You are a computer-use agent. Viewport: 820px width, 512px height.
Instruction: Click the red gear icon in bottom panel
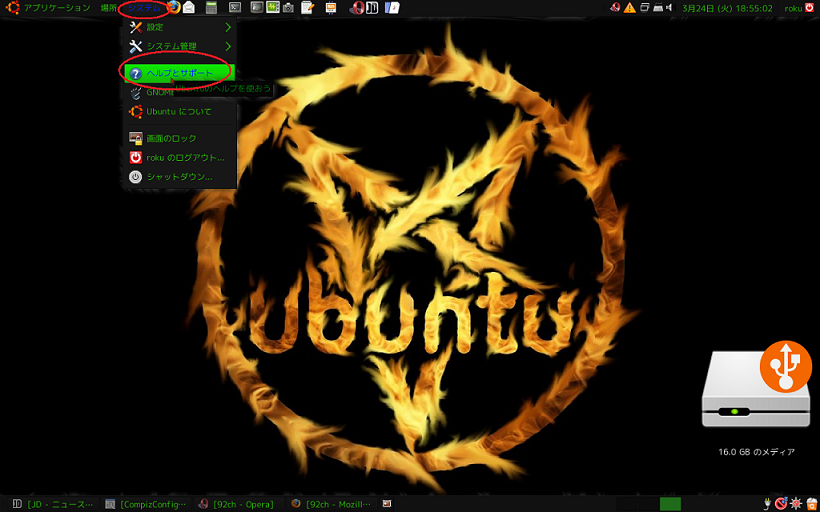click(x=796, y=504)
